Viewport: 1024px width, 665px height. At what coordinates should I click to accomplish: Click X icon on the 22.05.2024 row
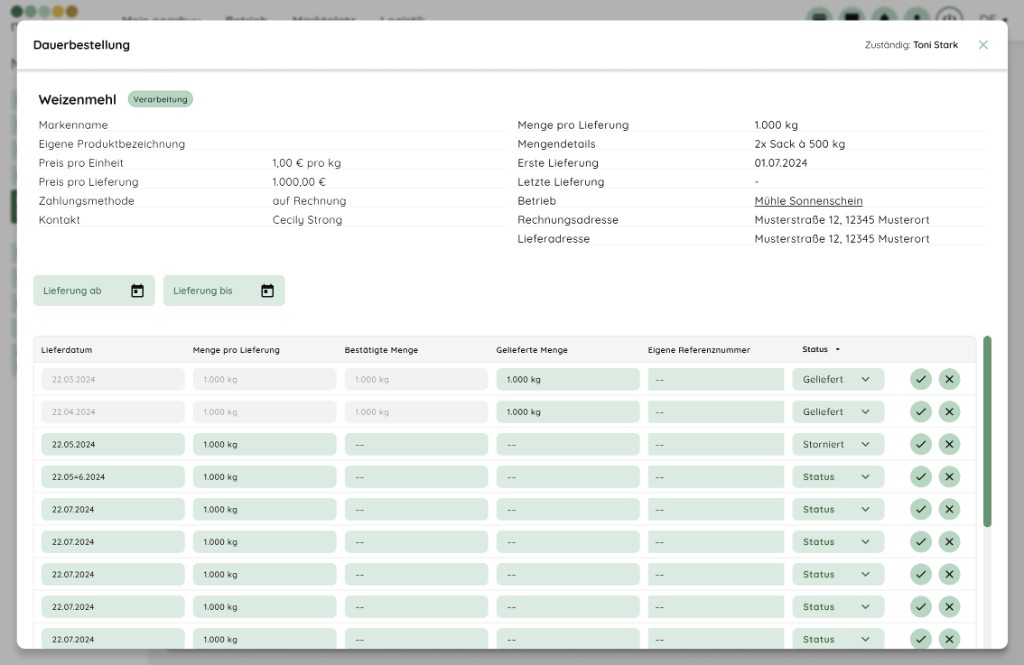pos(950,444)
